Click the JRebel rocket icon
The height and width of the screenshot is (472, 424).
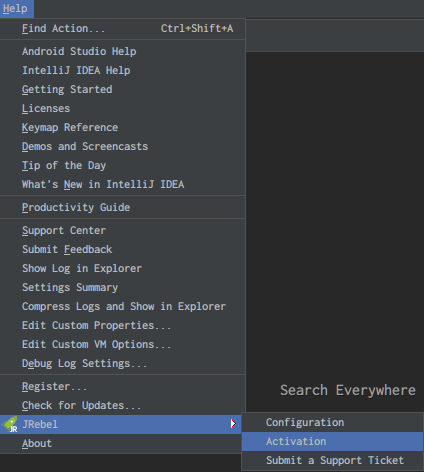click(10, 424)
